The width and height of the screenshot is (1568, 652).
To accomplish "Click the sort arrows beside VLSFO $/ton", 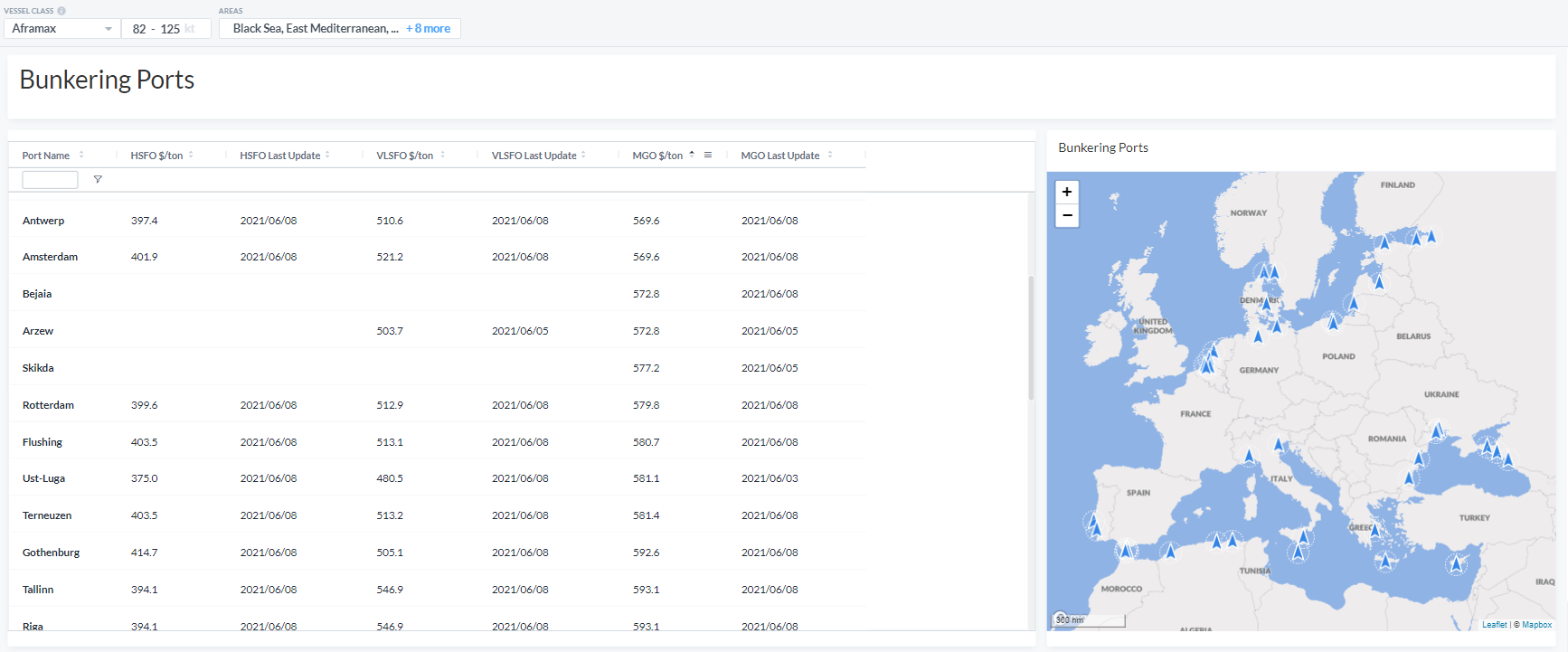I will click(442, 155).
